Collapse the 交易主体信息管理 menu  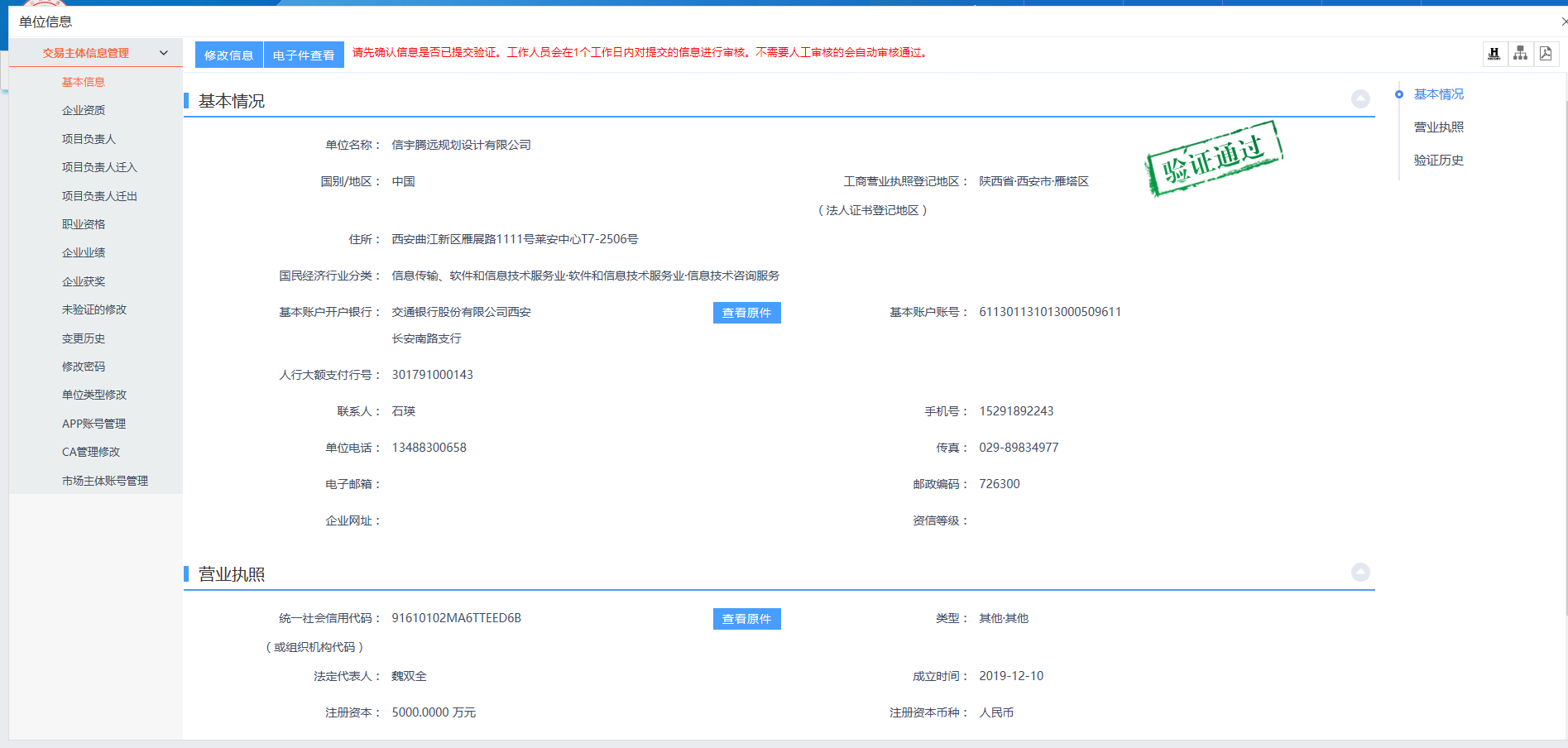point(163,52)
